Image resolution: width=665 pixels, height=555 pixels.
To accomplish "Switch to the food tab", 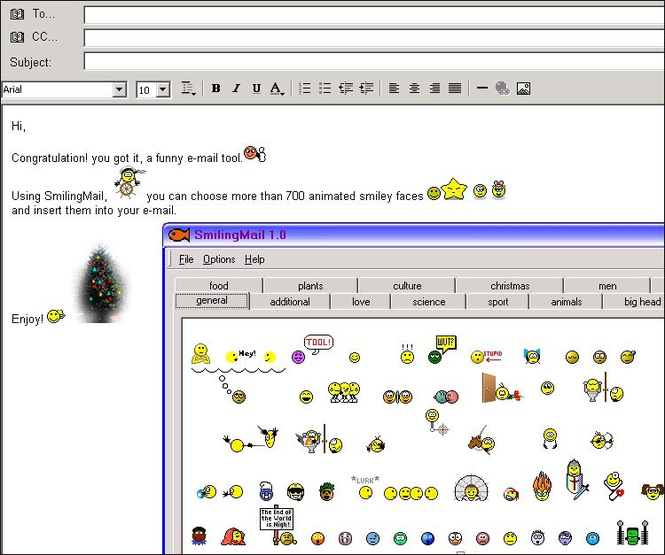I will (219, 285).
